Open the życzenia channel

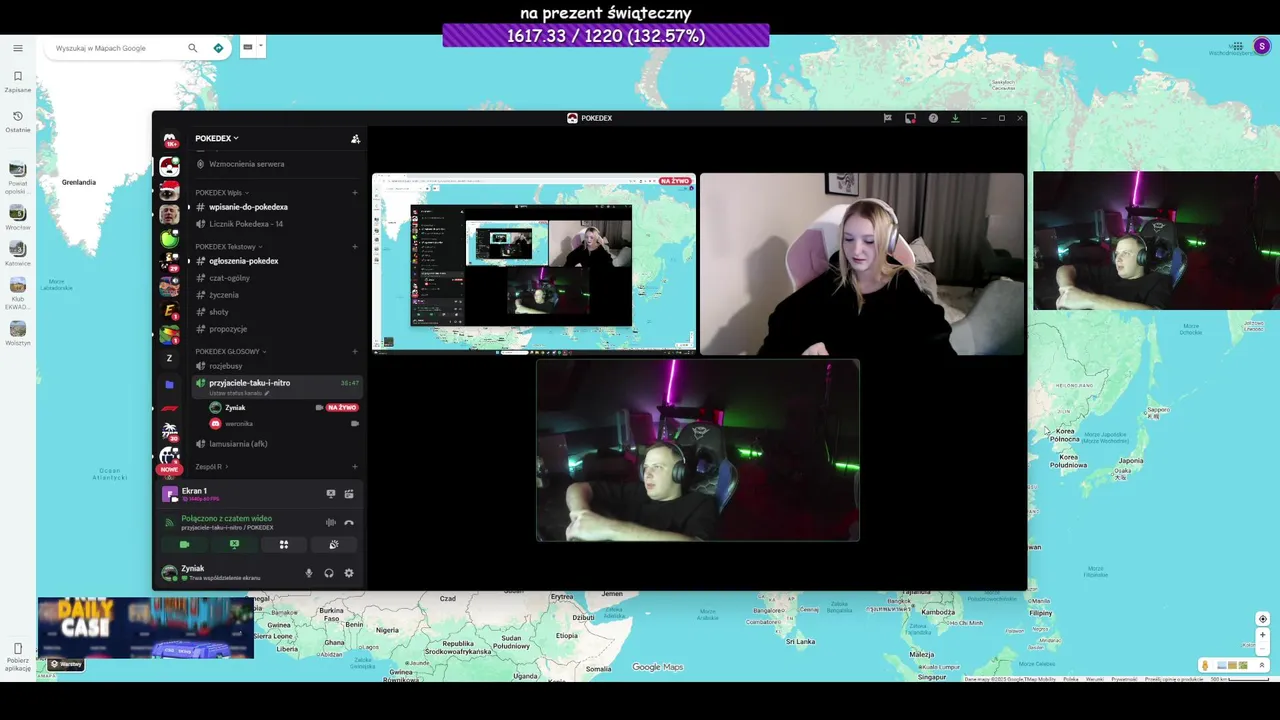(276, 295)
